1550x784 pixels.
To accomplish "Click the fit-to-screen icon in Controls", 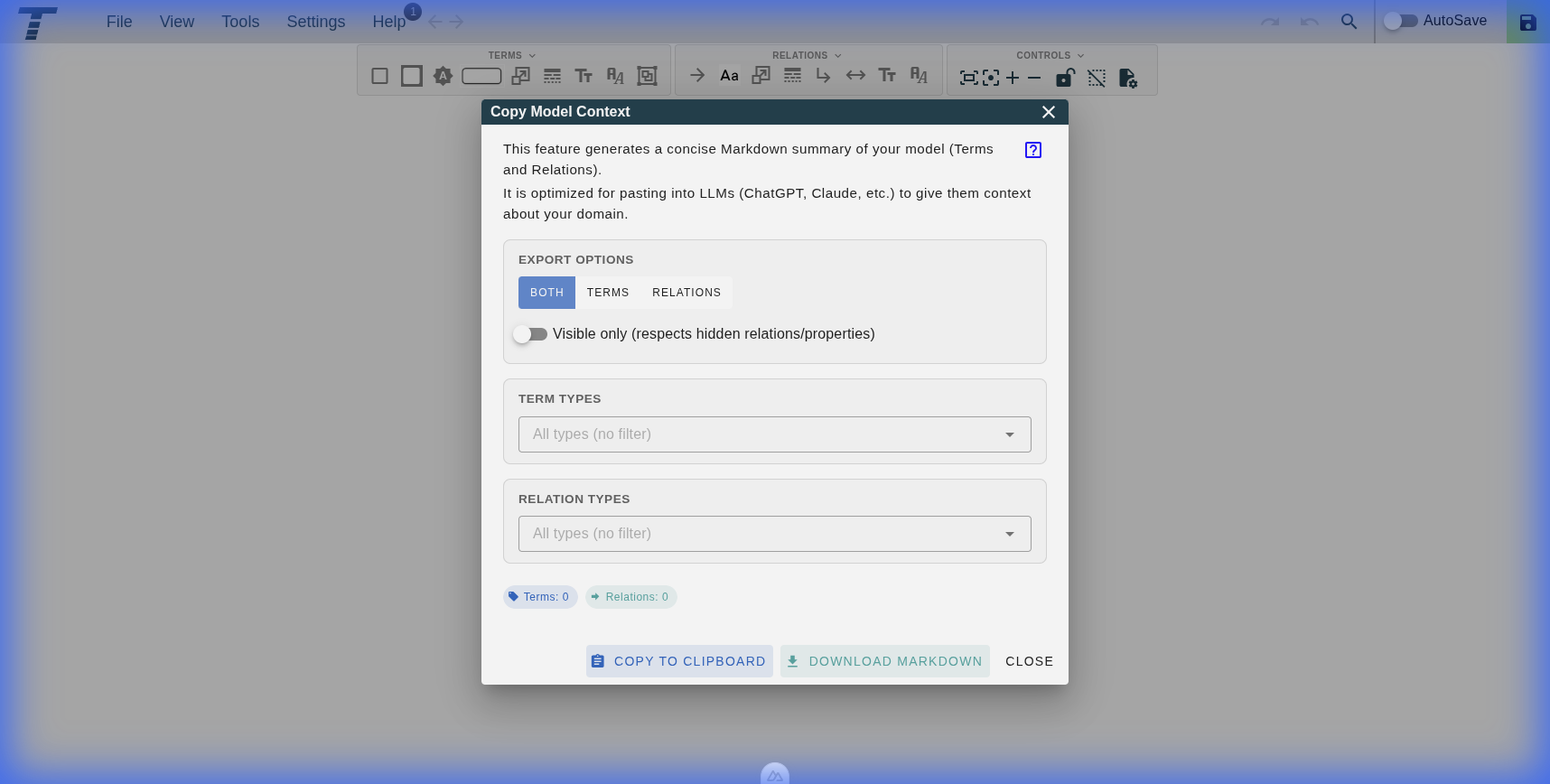I will pos(969,79).
